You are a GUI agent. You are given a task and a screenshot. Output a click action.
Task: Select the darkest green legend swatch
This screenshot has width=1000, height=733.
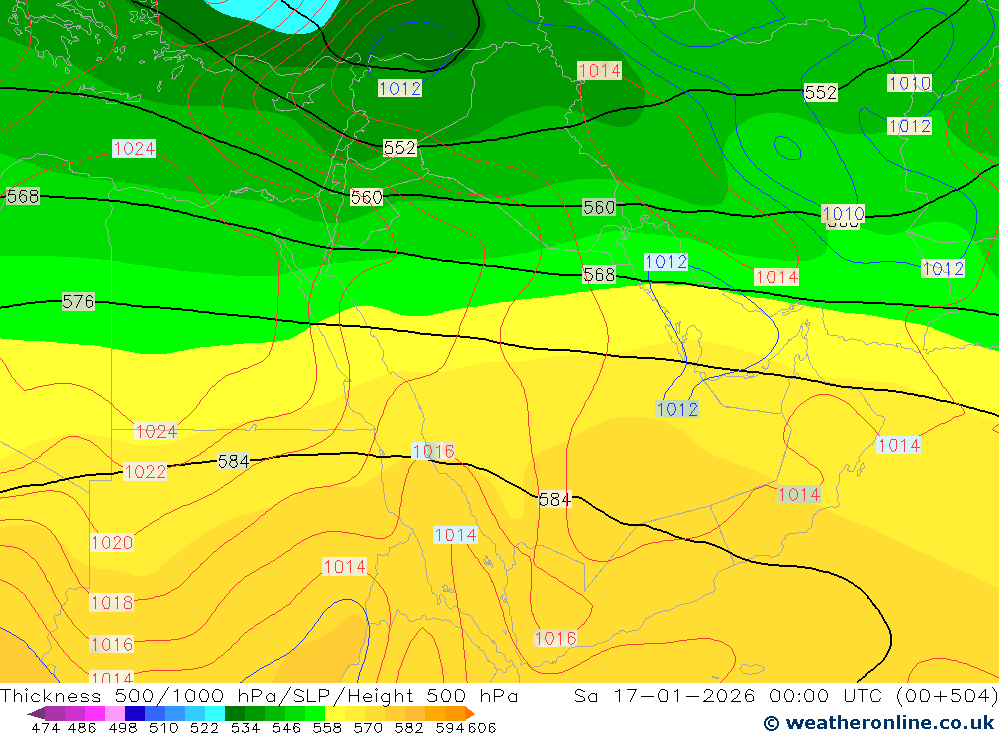(235, 713)
